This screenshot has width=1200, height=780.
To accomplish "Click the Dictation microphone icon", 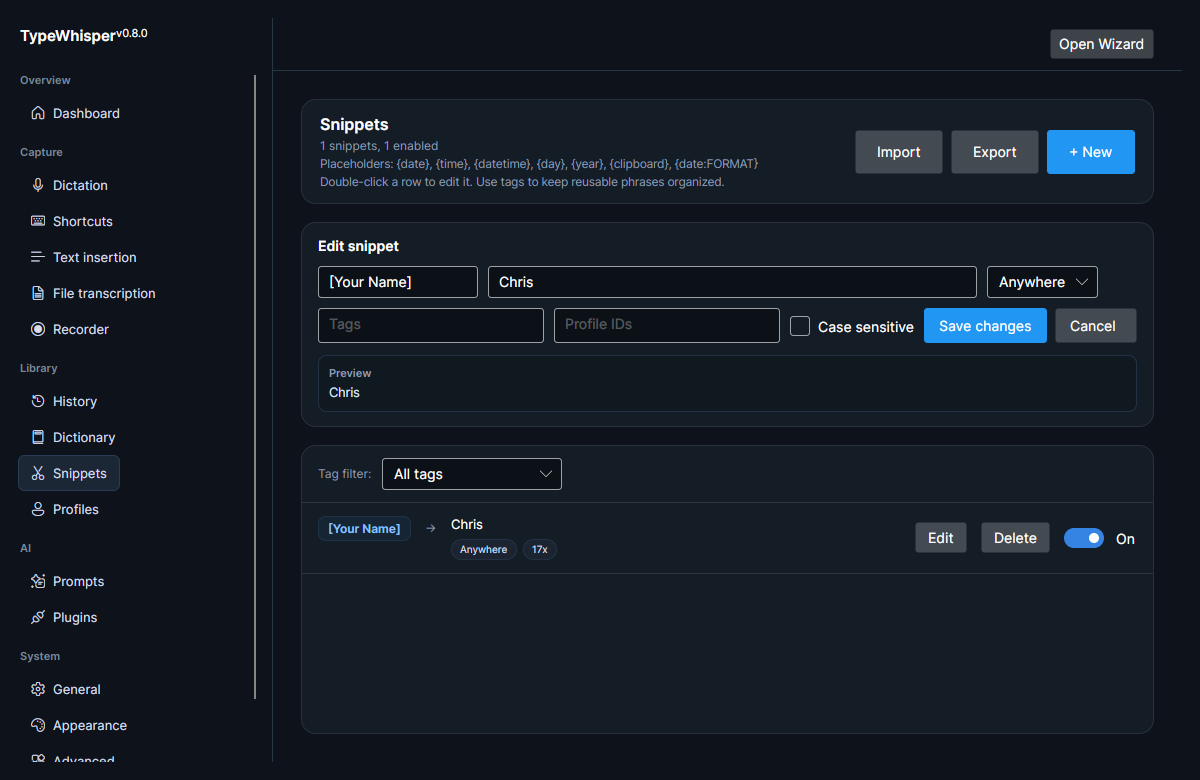I will 38,185.
